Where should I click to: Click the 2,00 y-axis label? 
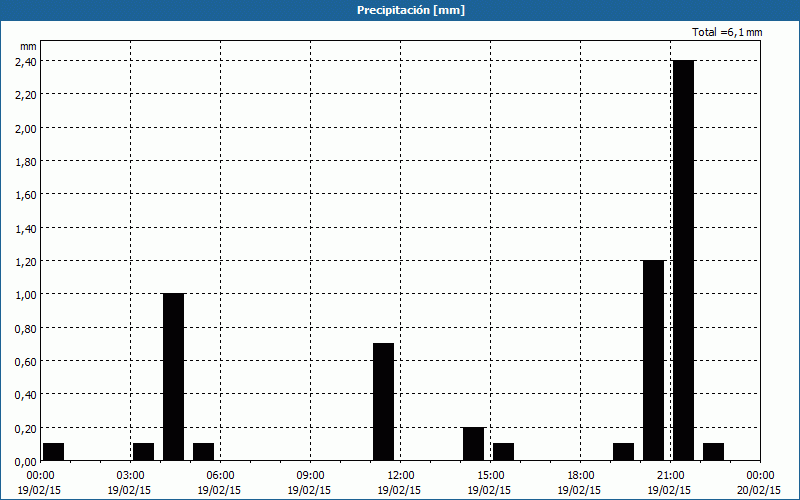[26, 128]
